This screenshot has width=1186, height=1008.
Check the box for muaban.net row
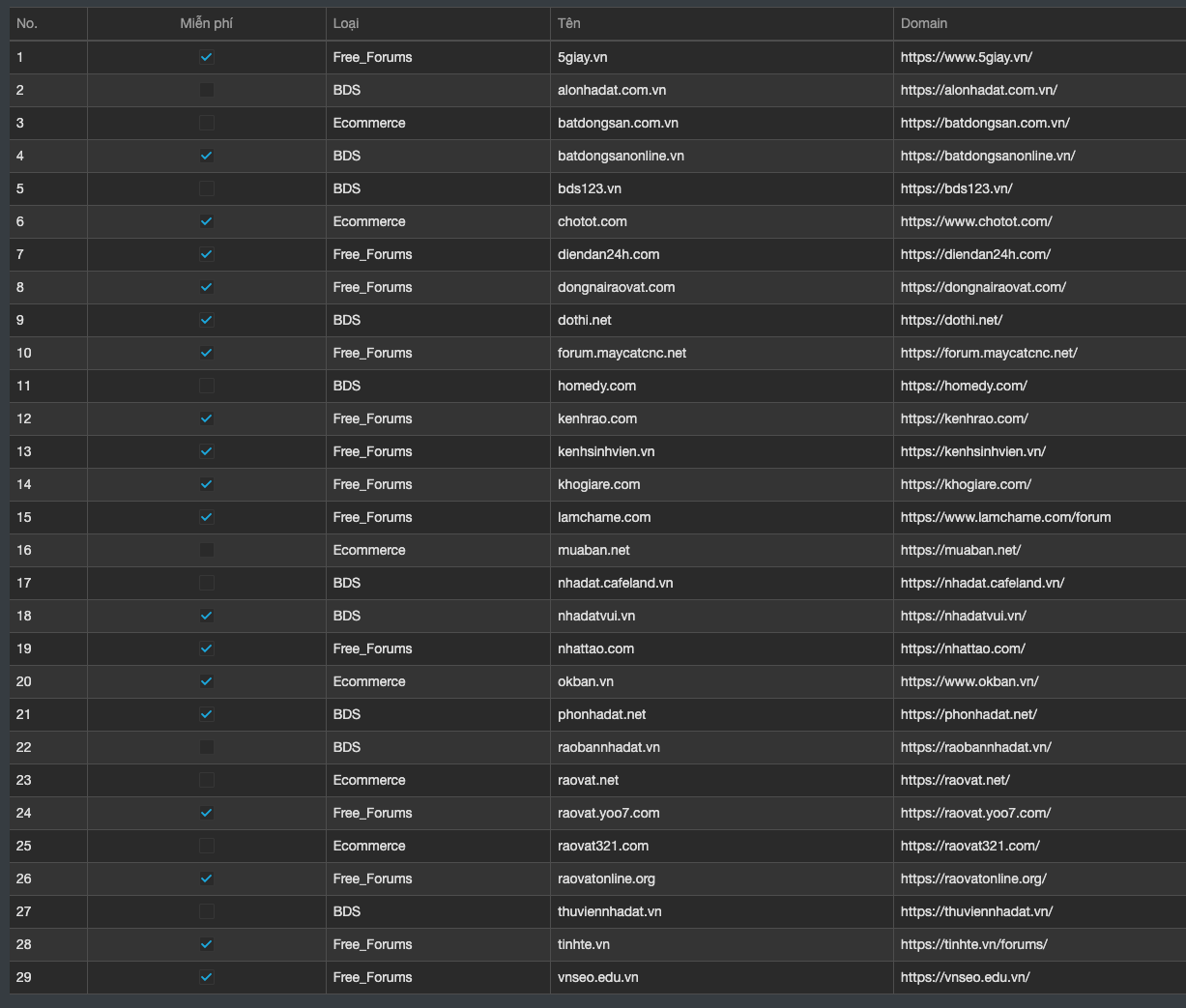pyautogui.click(x=207, y=550)
